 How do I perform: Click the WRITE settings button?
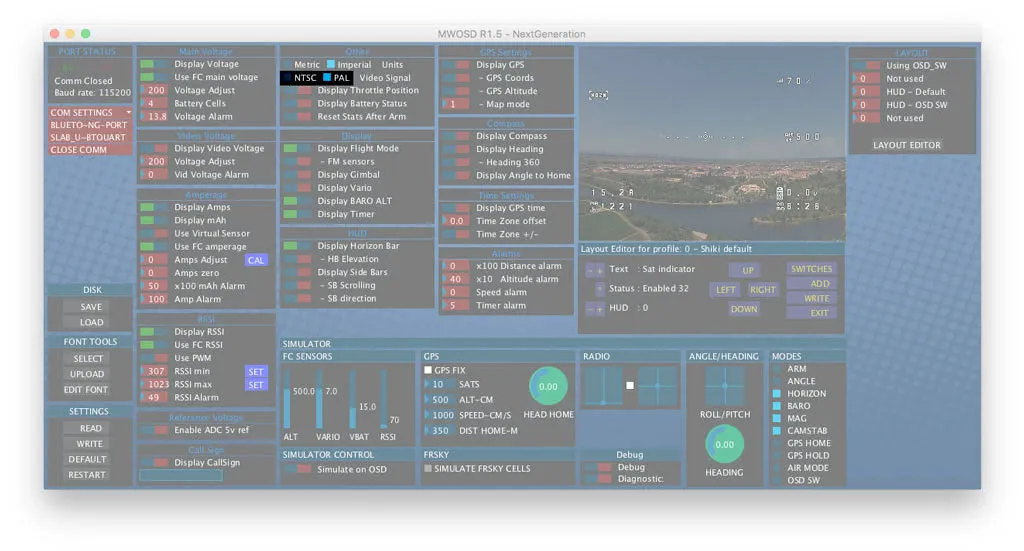tap(89, 444)
